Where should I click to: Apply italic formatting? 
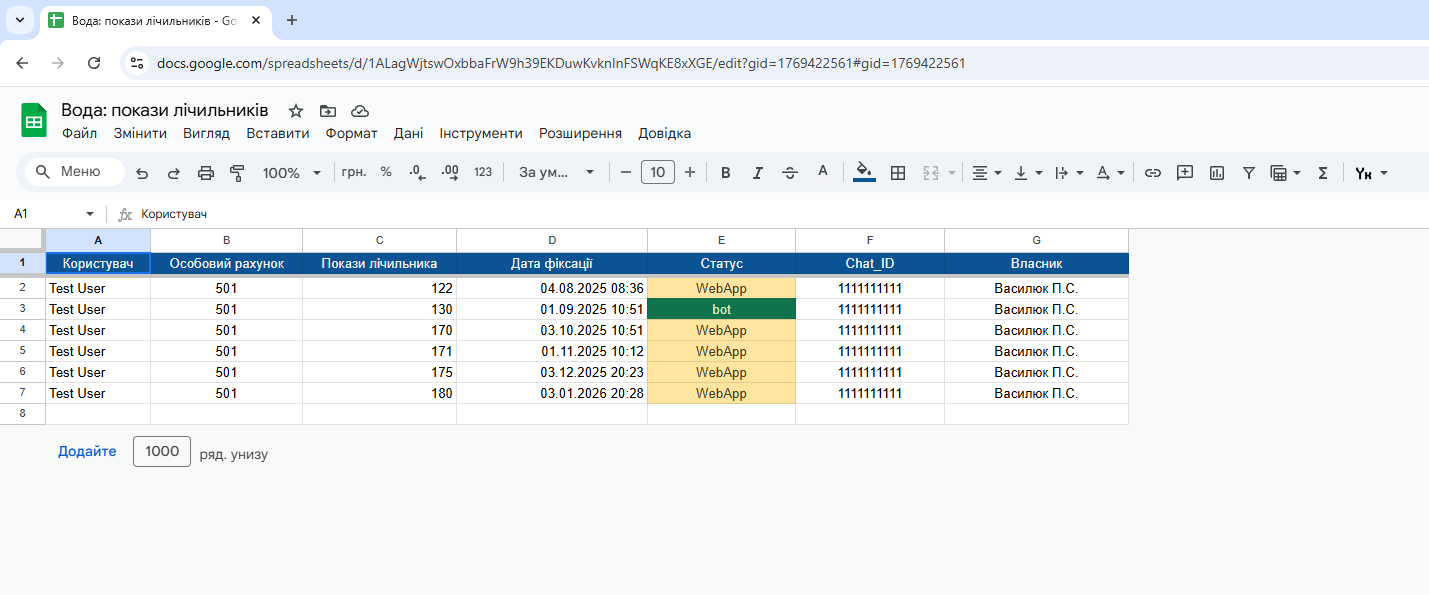(x=757, y=172)
